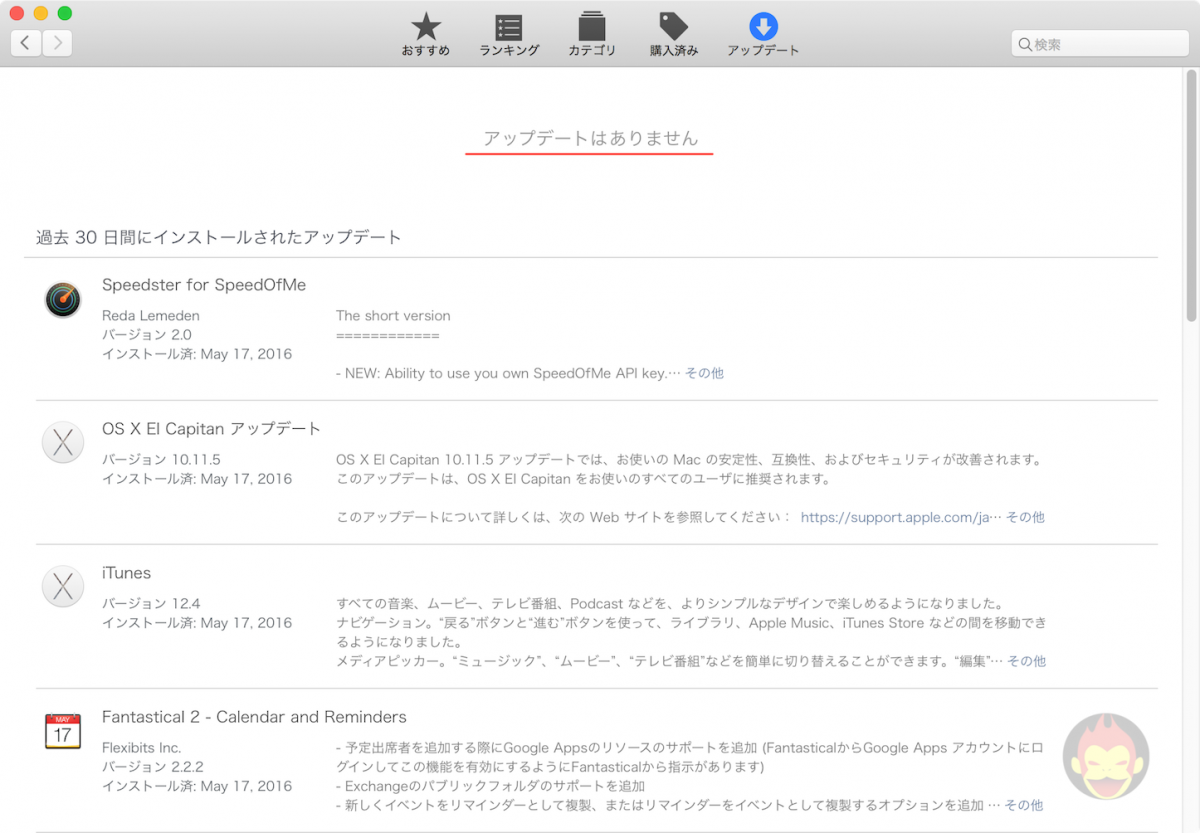Expand その他 for the iTunes update
This screenshot has width=1200, height=833.
1026,661
